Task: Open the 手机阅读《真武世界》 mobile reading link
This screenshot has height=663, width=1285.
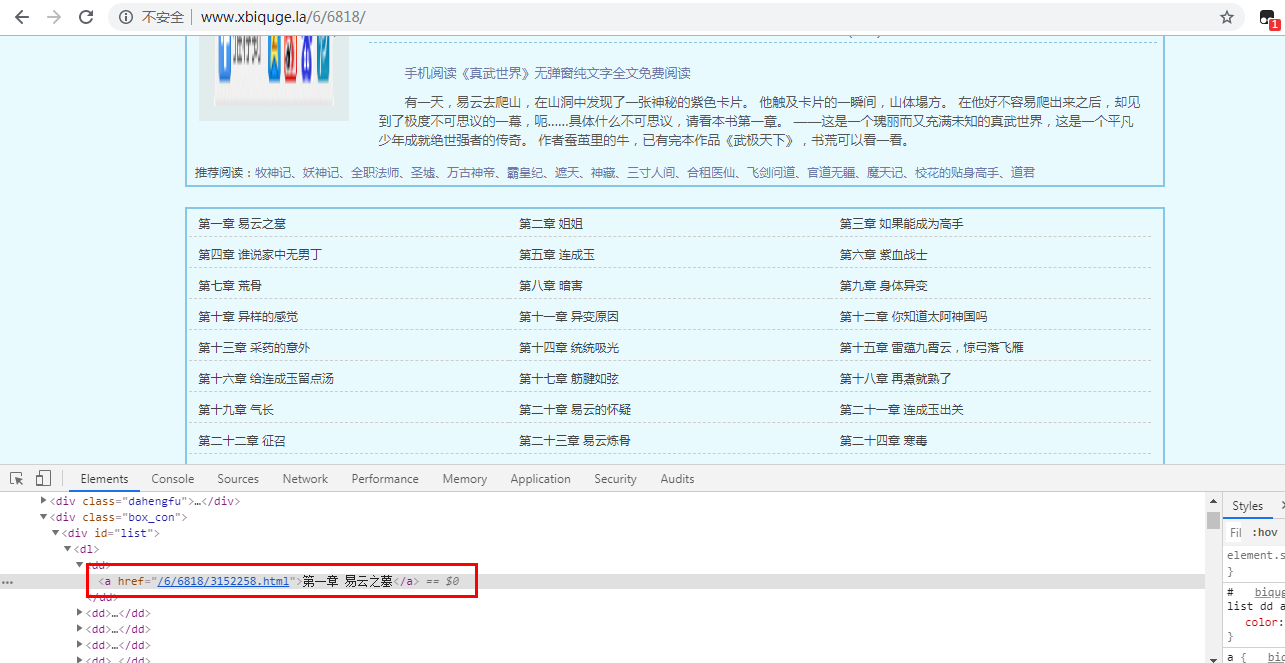Action: pyautogui.click(x=547, y=73)
